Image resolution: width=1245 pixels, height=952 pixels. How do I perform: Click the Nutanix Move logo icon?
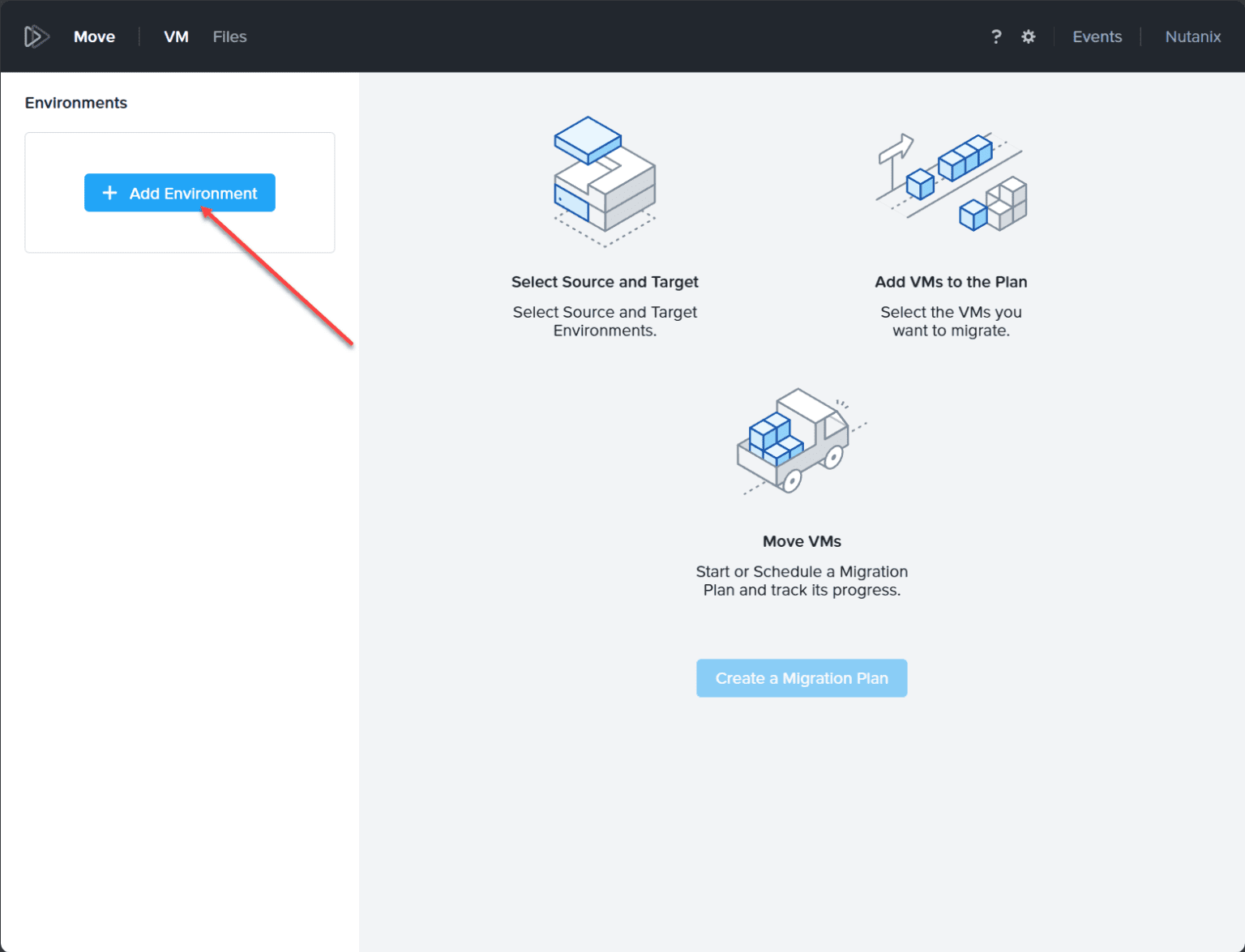click(36, 36)
